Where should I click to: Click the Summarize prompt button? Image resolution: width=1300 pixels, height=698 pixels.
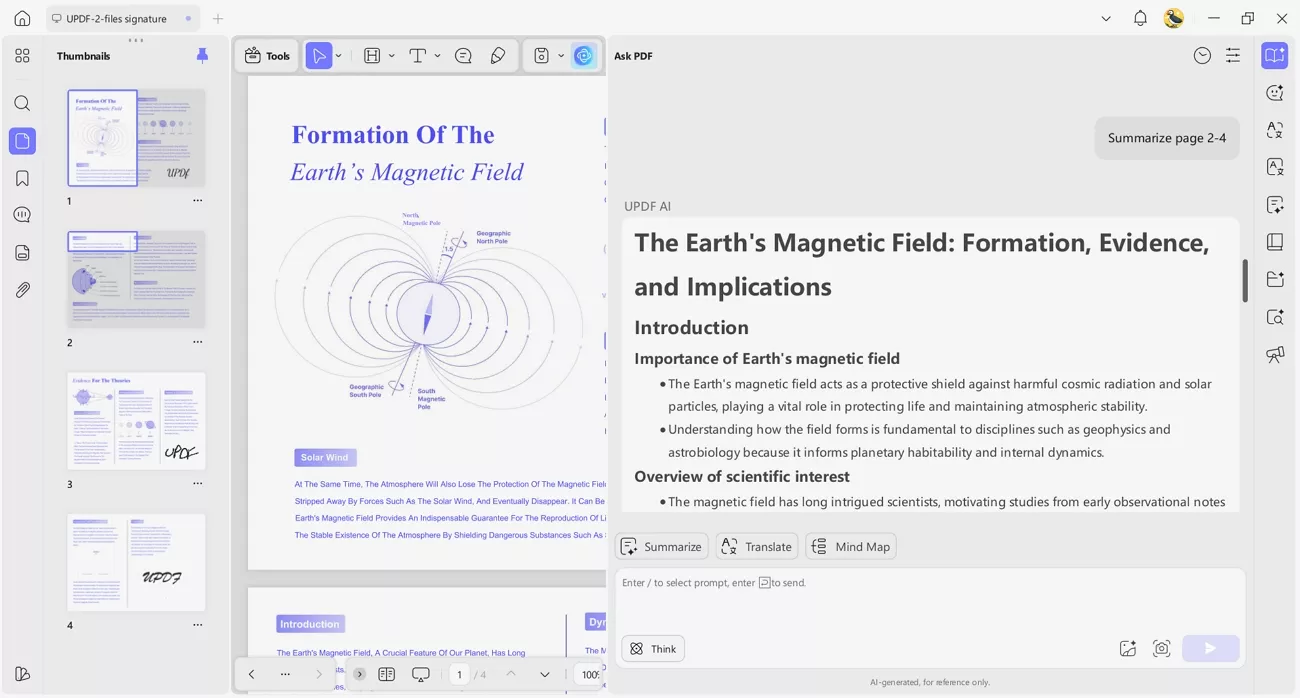(x=662, y=546)
